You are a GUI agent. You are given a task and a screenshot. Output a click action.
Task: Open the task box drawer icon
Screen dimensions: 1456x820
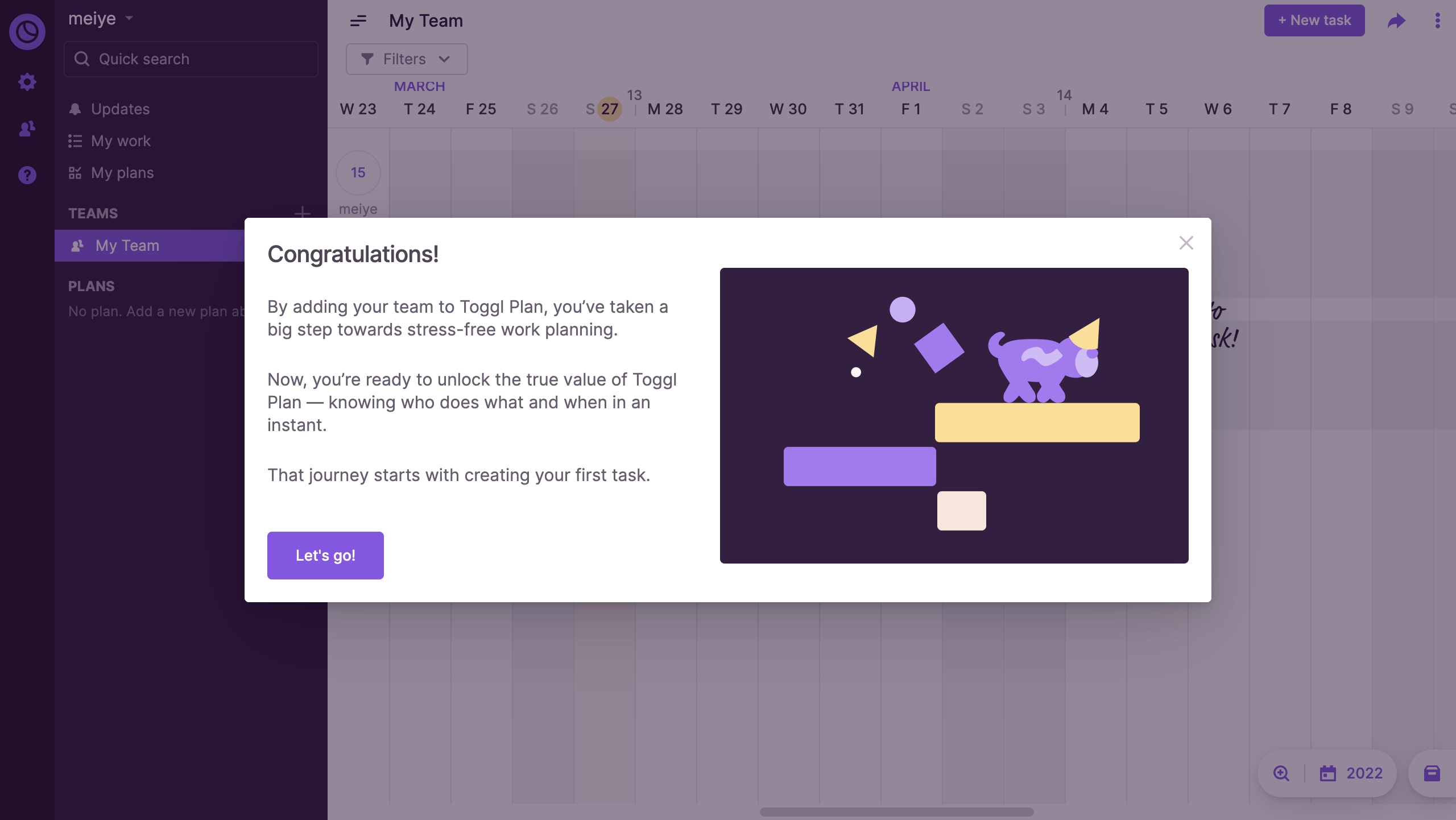tap(1432, 773)
